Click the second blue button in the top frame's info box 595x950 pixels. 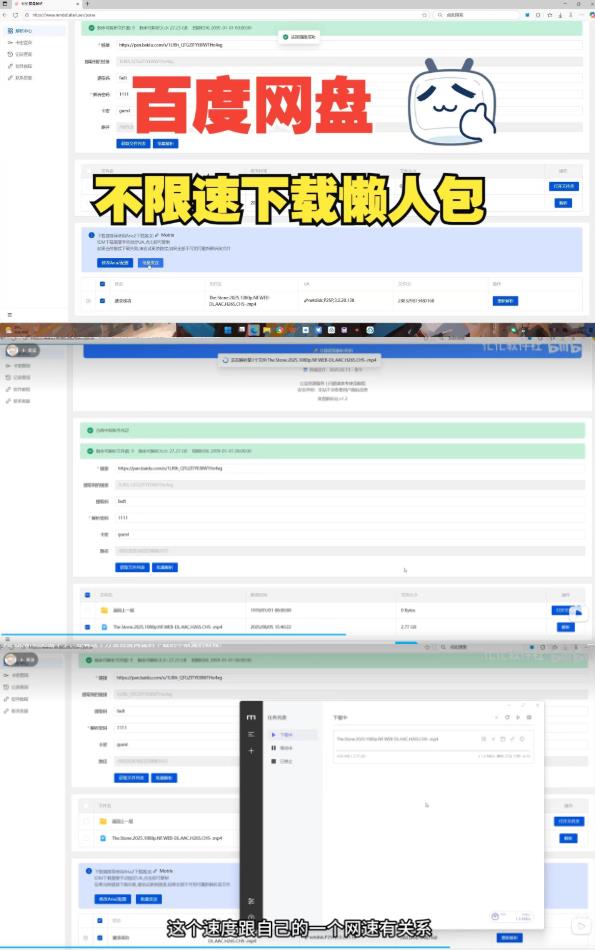pyautogui.click(x=150, y=263)
